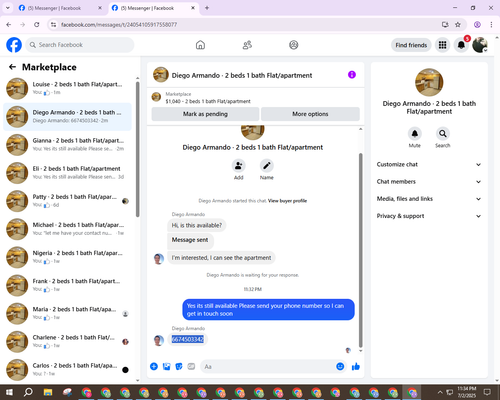
Task: Open Patty's conversation
Action: pyautogui.click(x=68, y=201)
